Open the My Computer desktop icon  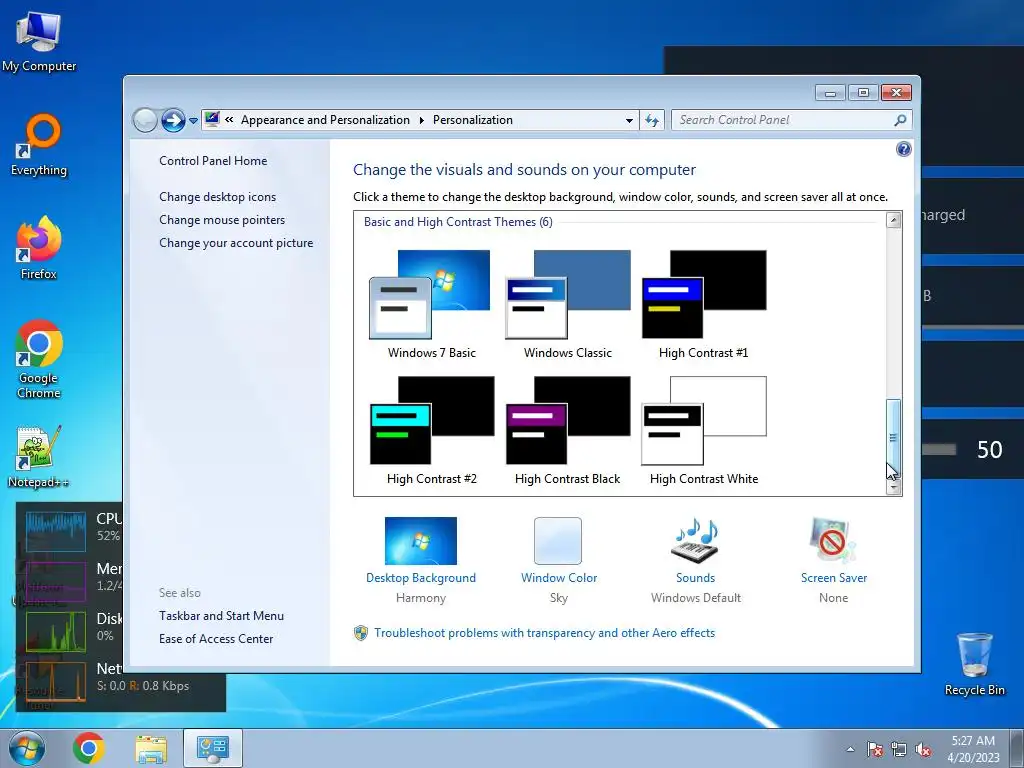(39, 40)
